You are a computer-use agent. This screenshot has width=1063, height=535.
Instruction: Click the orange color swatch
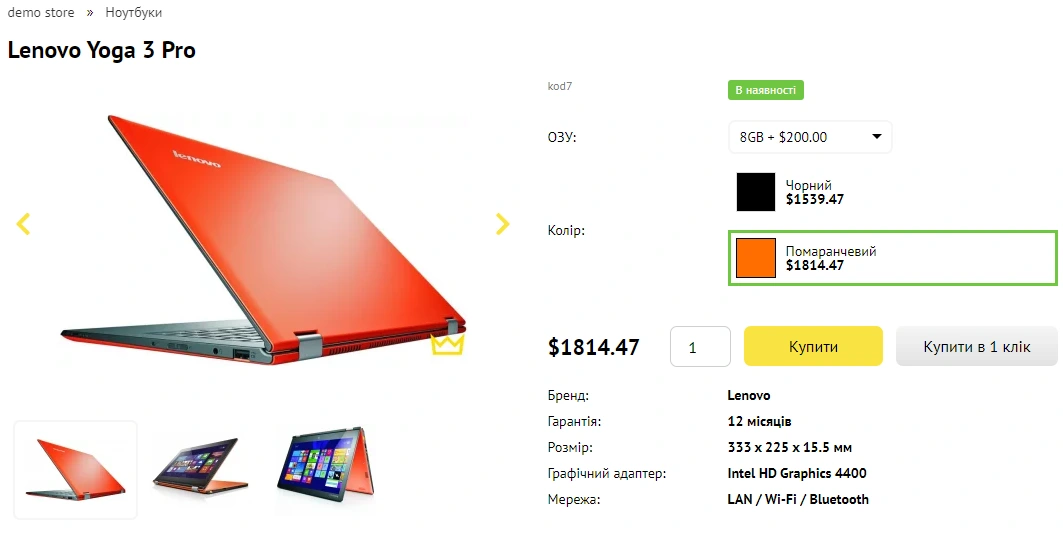pyautogui.click(x=756, y=258)
